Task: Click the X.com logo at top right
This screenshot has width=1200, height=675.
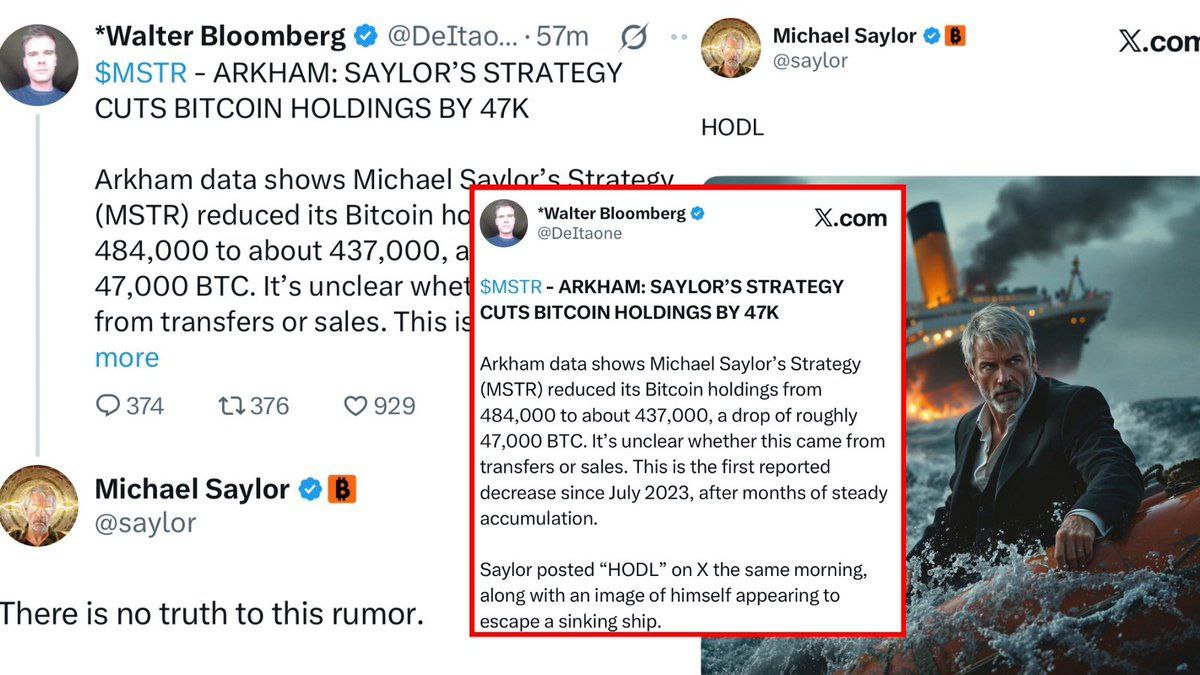Action: tap(1158, 42)
